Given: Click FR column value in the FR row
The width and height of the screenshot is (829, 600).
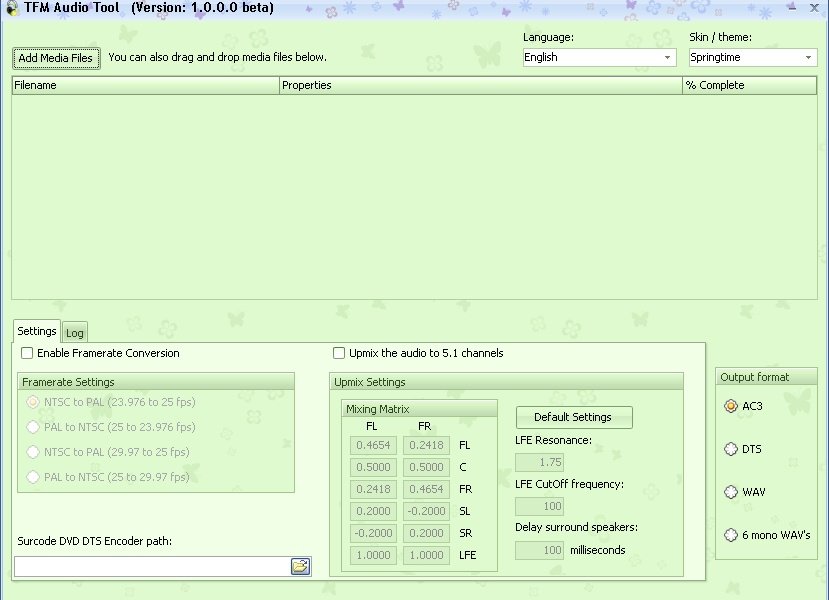Looking at the screenshot, I should click(426, 490).
